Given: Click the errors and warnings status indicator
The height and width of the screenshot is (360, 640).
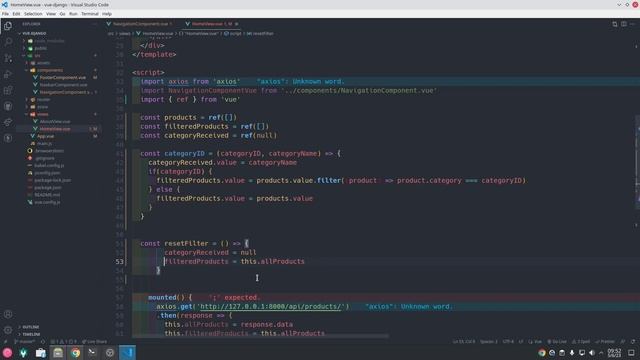Looking at the screenshot, I should [x=63, y=342].
